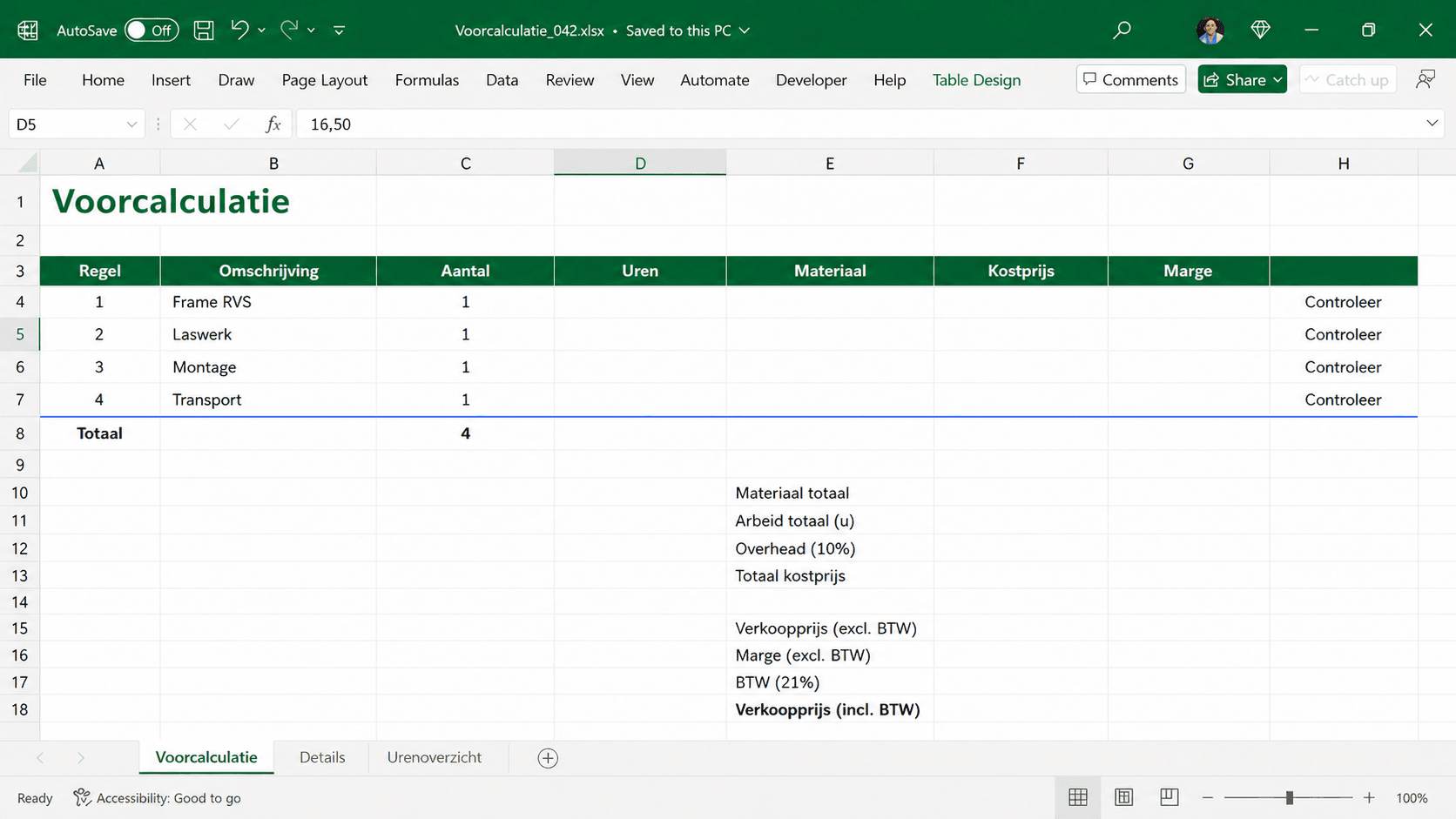Expand the Name Box dropdown arrow
1456x819 pixels.
[x=131, y=124]
